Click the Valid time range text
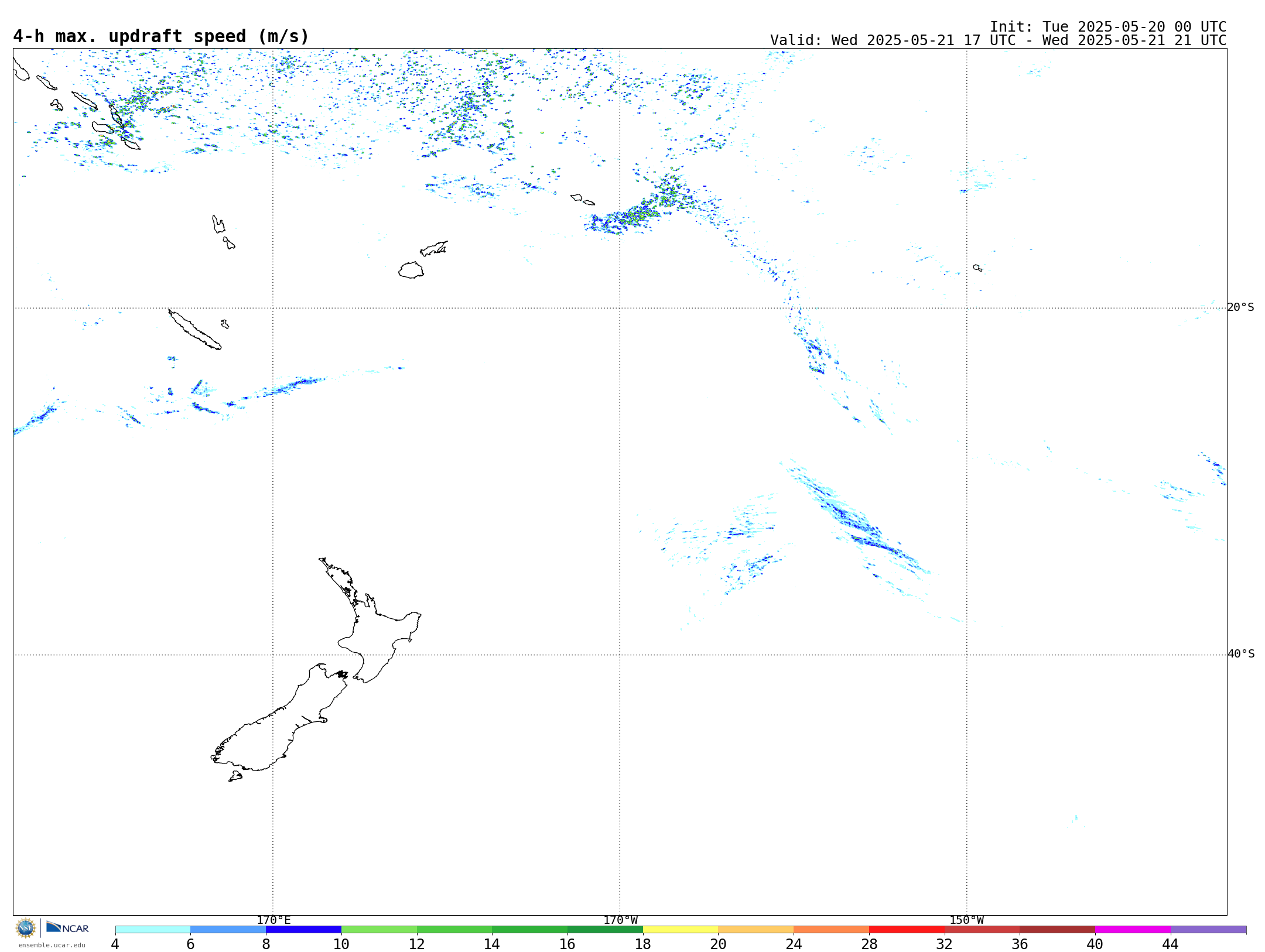 (998, 40)
